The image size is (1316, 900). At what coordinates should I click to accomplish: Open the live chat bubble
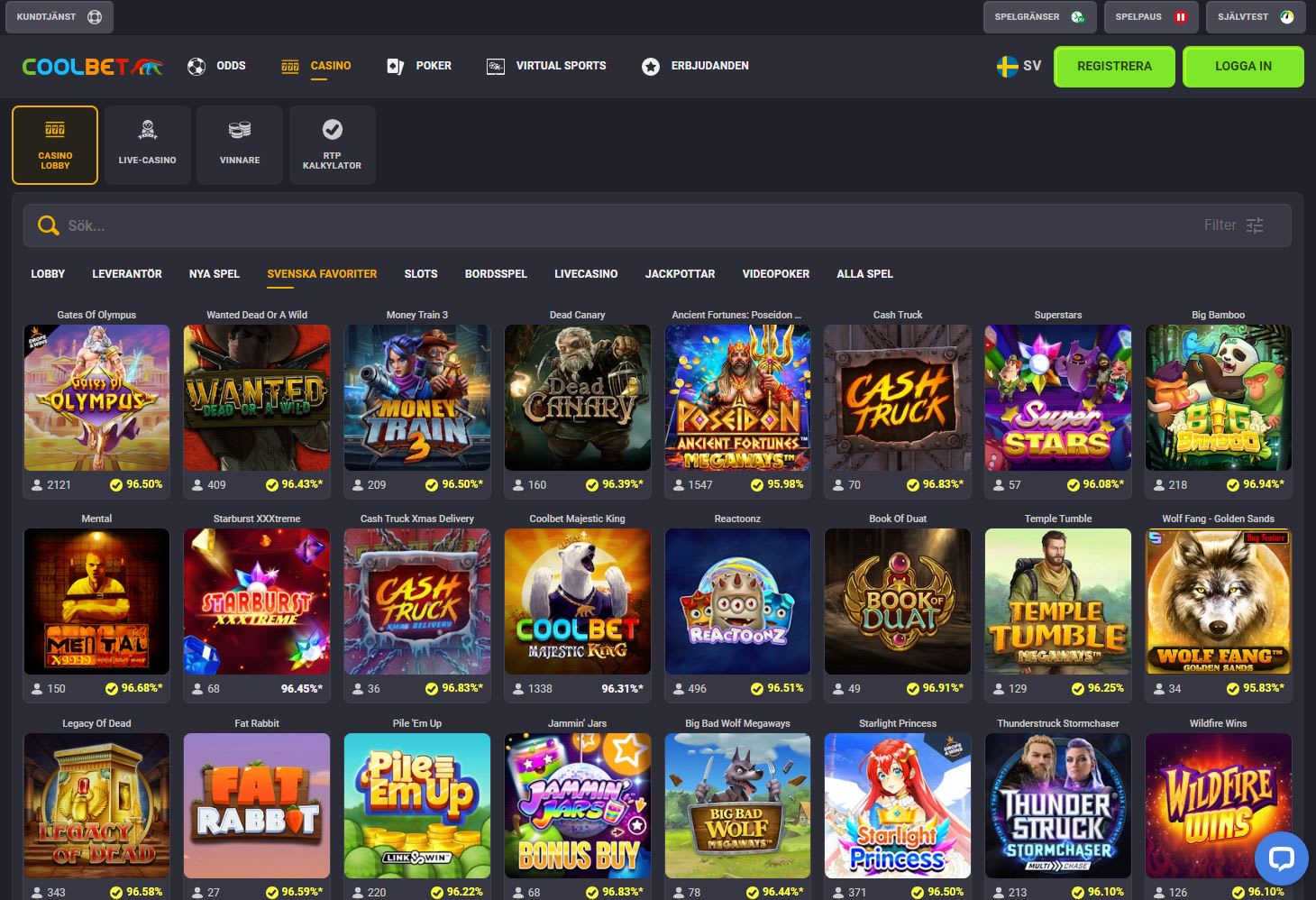(x=1282, y=859)
